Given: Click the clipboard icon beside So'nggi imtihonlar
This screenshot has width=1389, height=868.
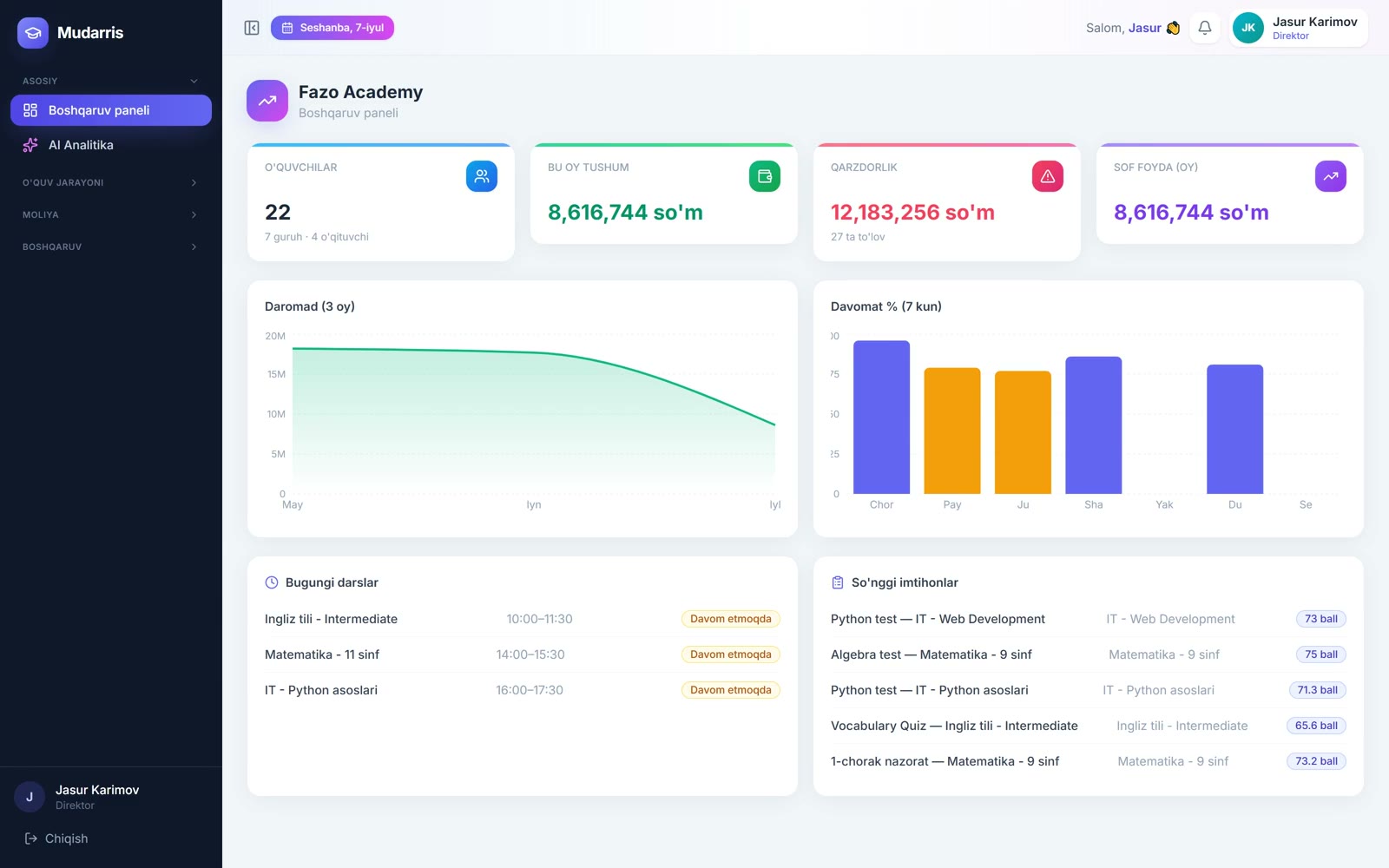Looking at the screenshot, I should [838, 582].
